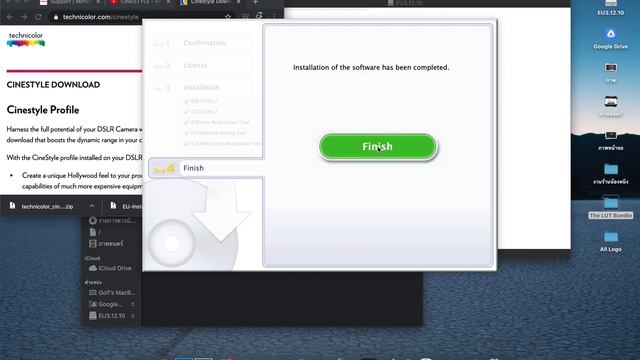The width and height of the screenshot is (640, 360).
Task: Close the Cinestyle Download tab
Action: coord(239,2)
